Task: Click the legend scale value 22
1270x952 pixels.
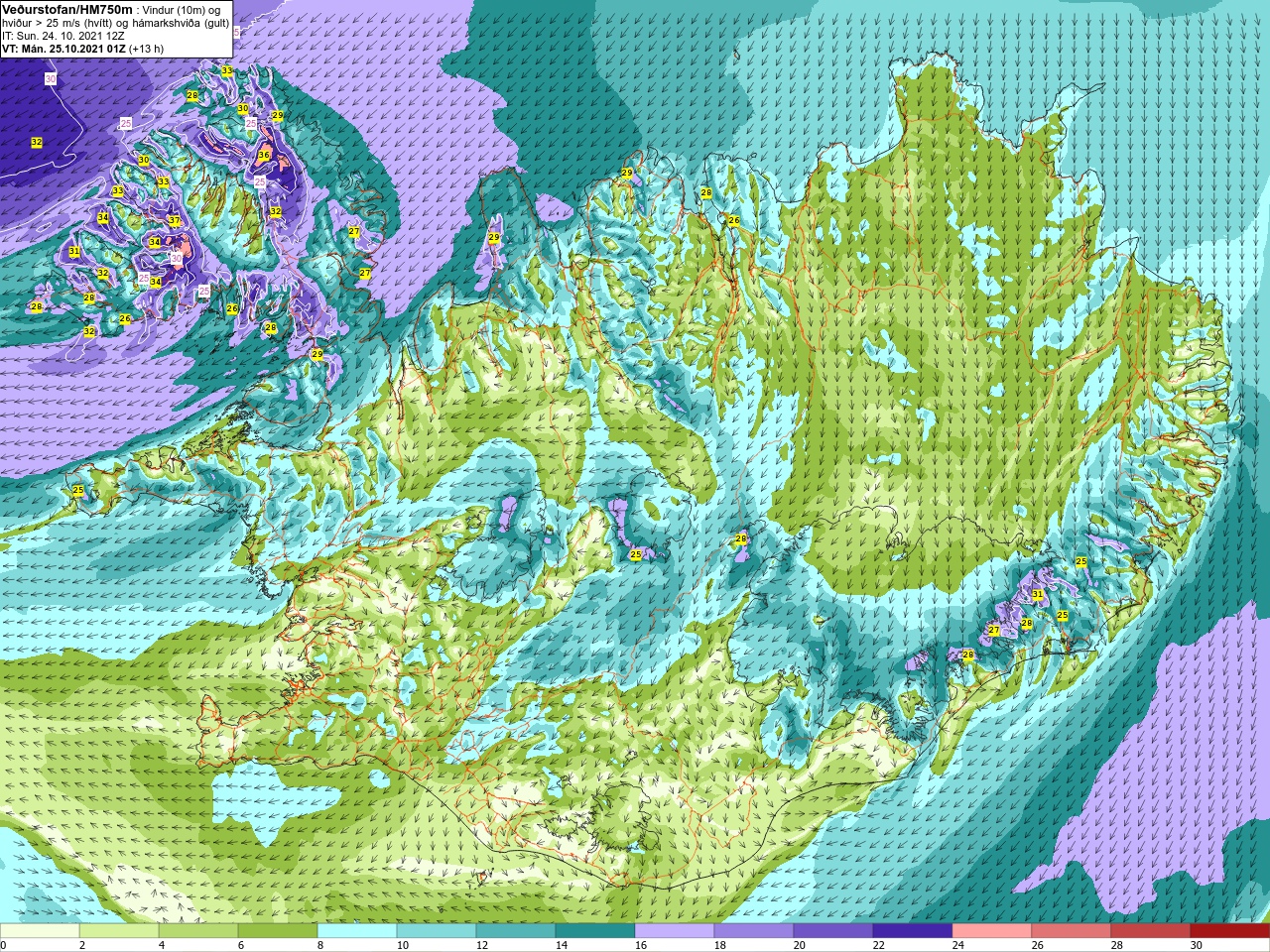Action: (x=880, y=945)
